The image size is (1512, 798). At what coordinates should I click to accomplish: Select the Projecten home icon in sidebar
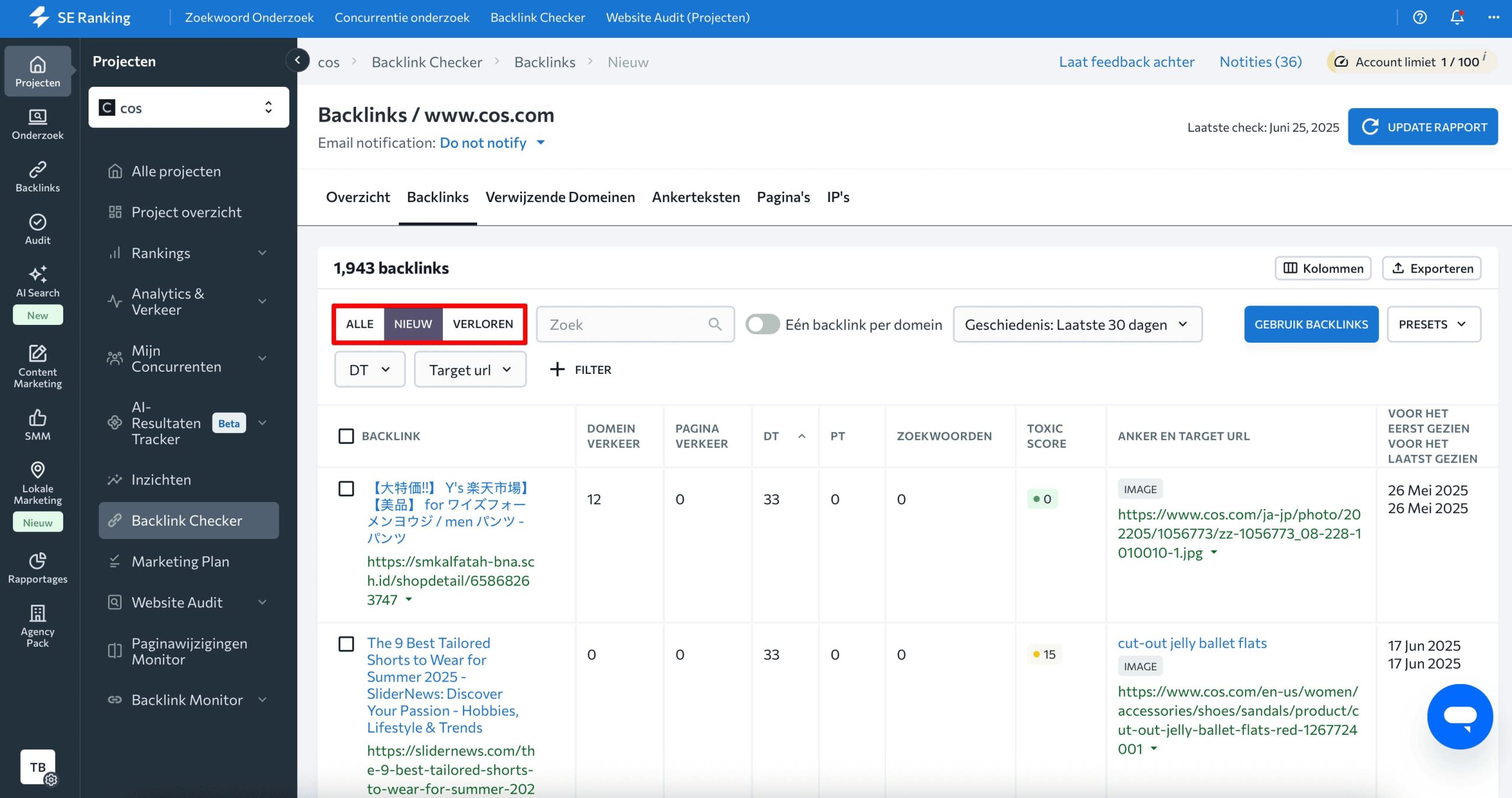coord(38,71)
